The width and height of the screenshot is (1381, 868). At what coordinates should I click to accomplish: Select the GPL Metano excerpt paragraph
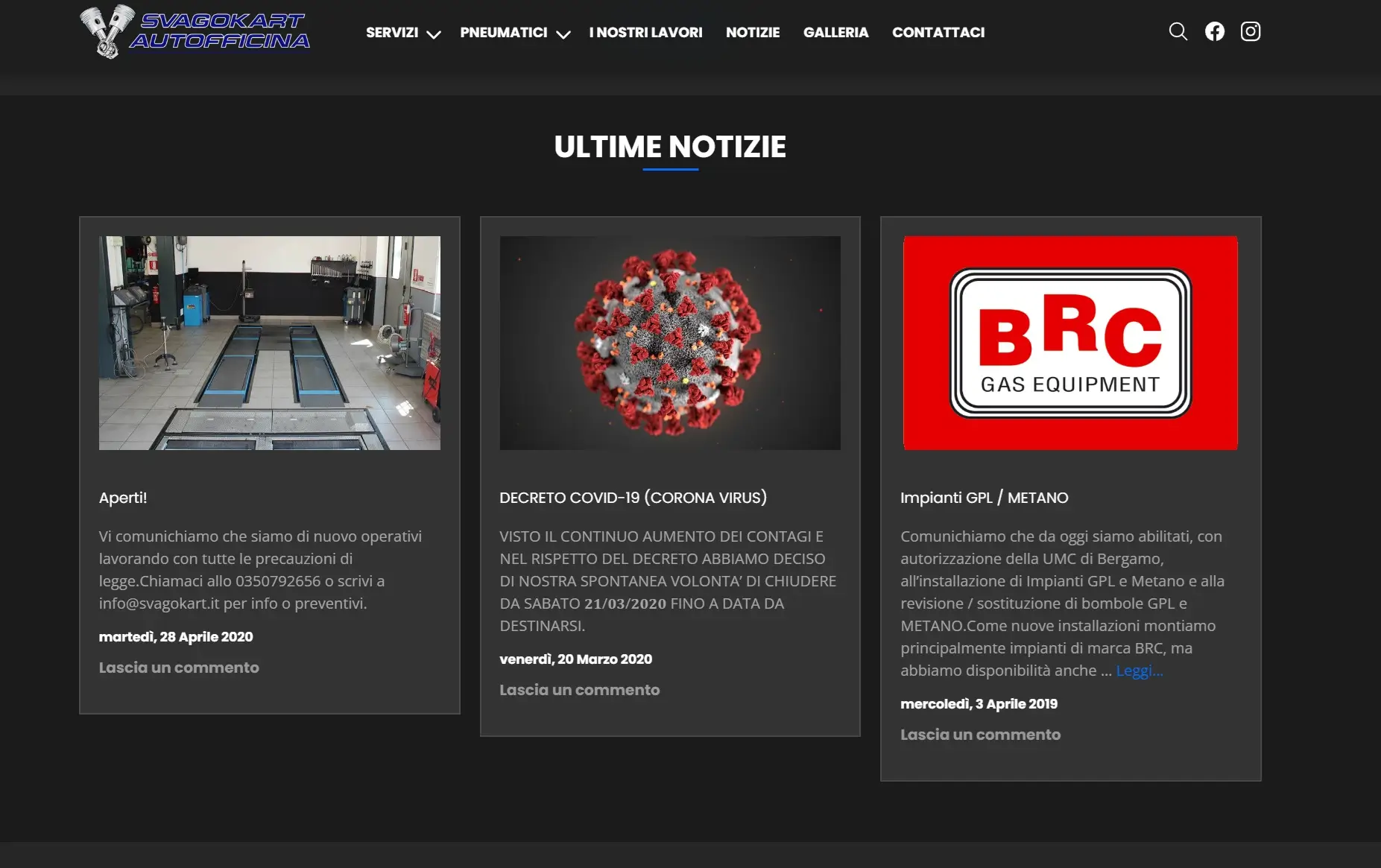[1063, 604]
